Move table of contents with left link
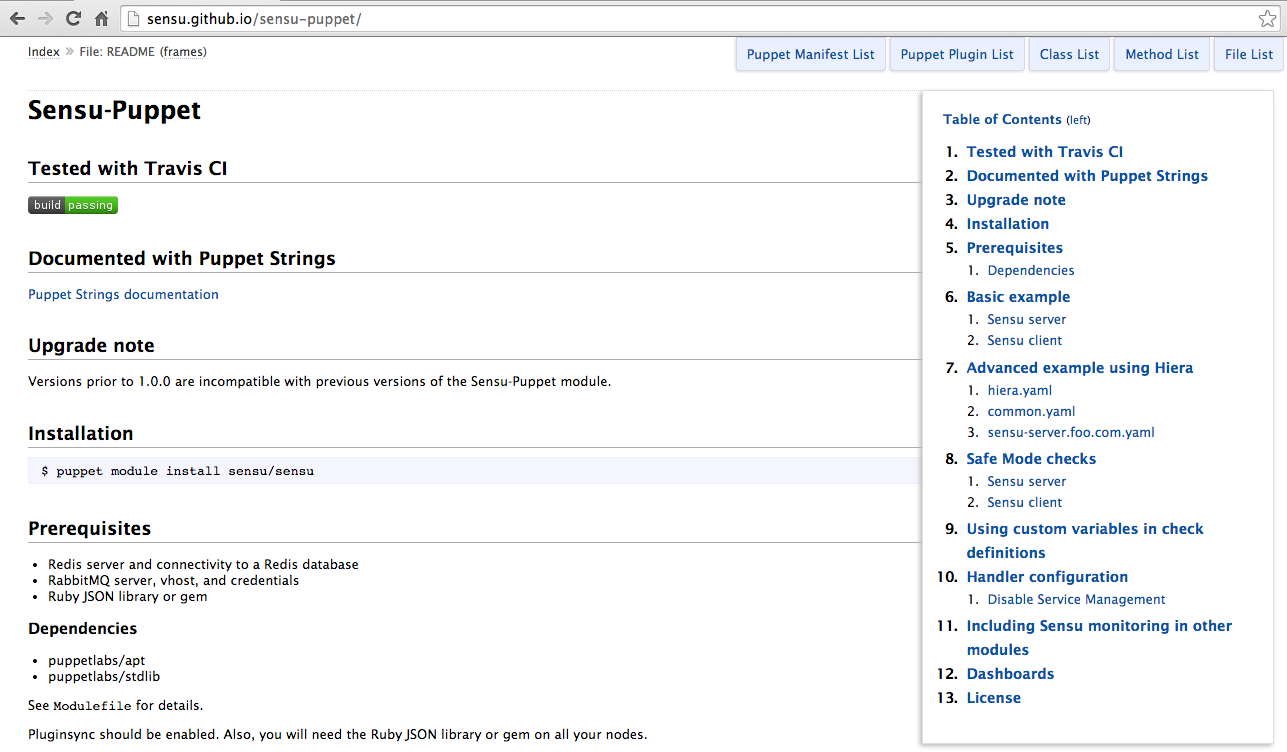This screenshot has width=1287, height=752. click(x=1078, y=120)
